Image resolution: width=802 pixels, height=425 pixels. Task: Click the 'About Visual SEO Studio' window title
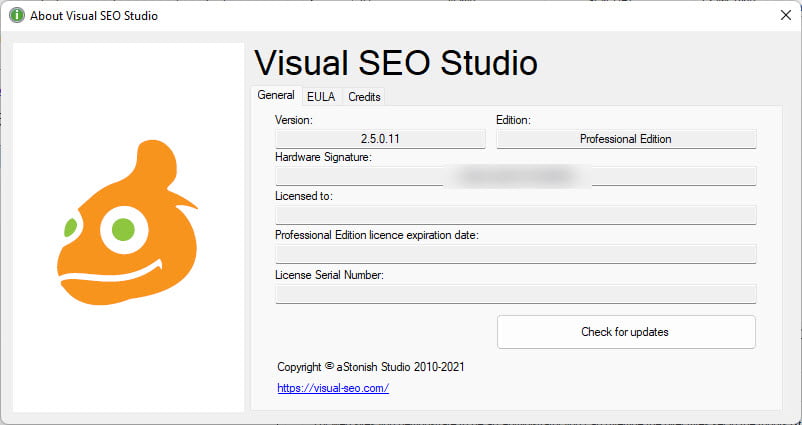point(94,16)
